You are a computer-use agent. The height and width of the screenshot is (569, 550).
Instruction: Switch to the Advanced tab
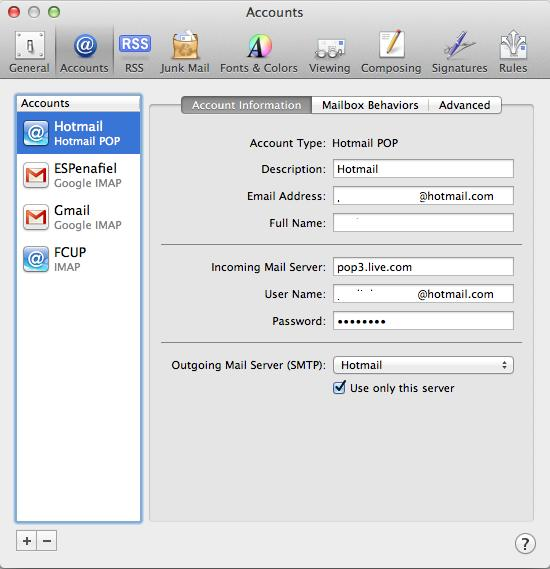pyautogui.click(x=465, y=105)
